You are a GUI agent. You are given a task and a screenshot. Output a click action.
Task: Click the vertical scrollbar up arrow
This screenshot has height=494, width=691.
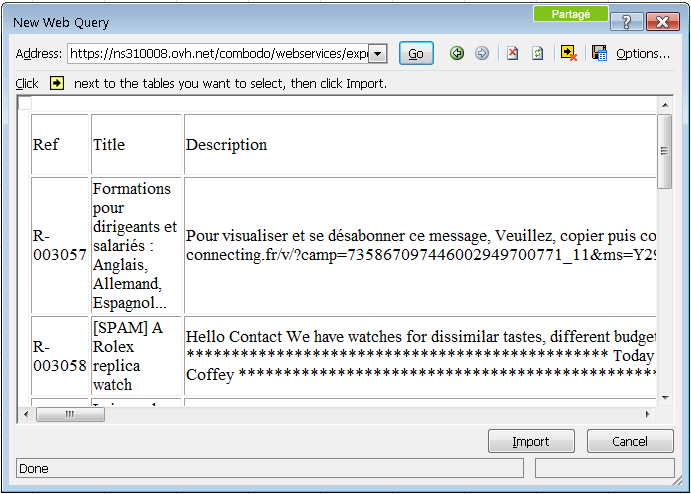pyautogui.click(x=664, y=104)
